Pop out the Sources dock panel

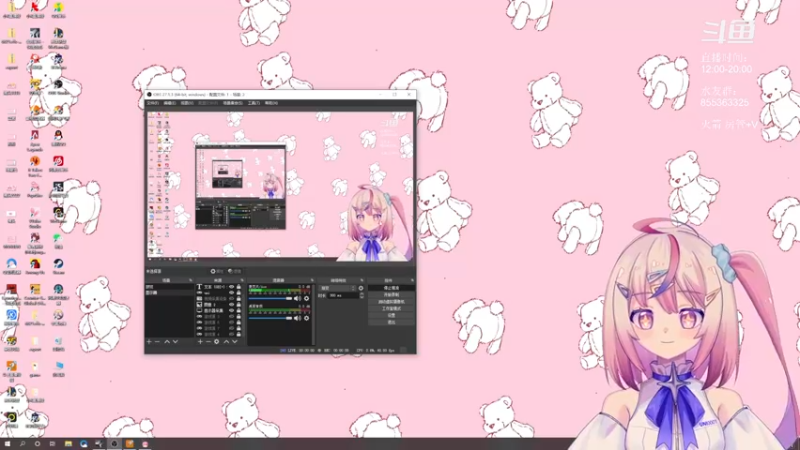tap(242, 280)
